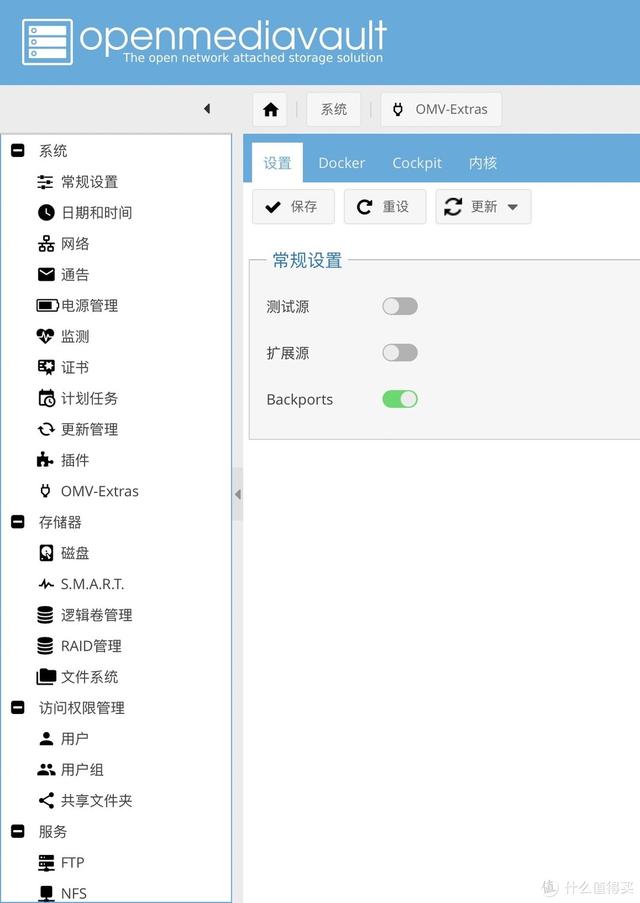Viewport: 640px width, 903px height.
Task: Click the 重设 reset button
Action: coord(385,206)
